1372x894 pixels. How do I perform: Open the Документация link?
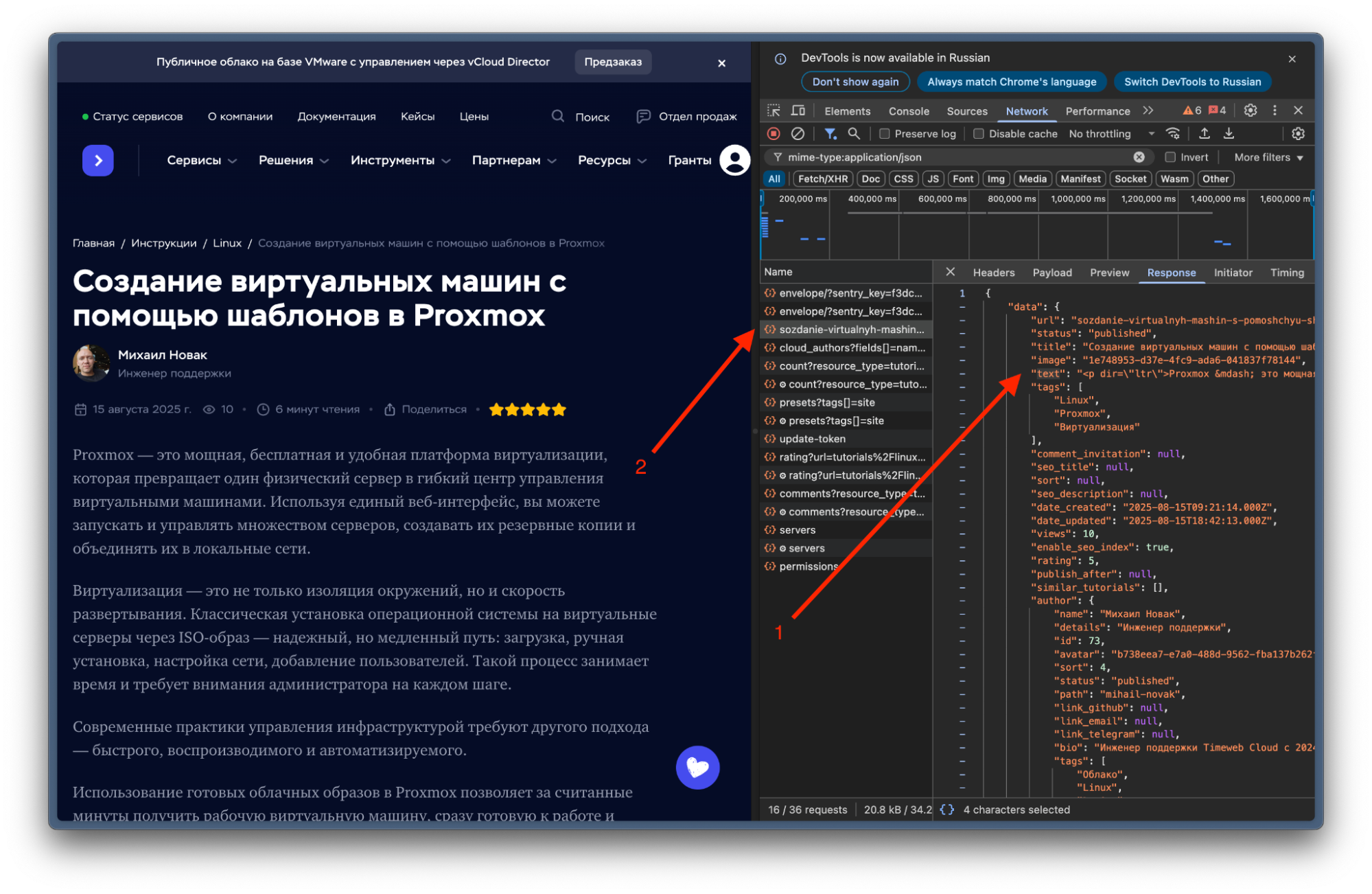(336, 117)
